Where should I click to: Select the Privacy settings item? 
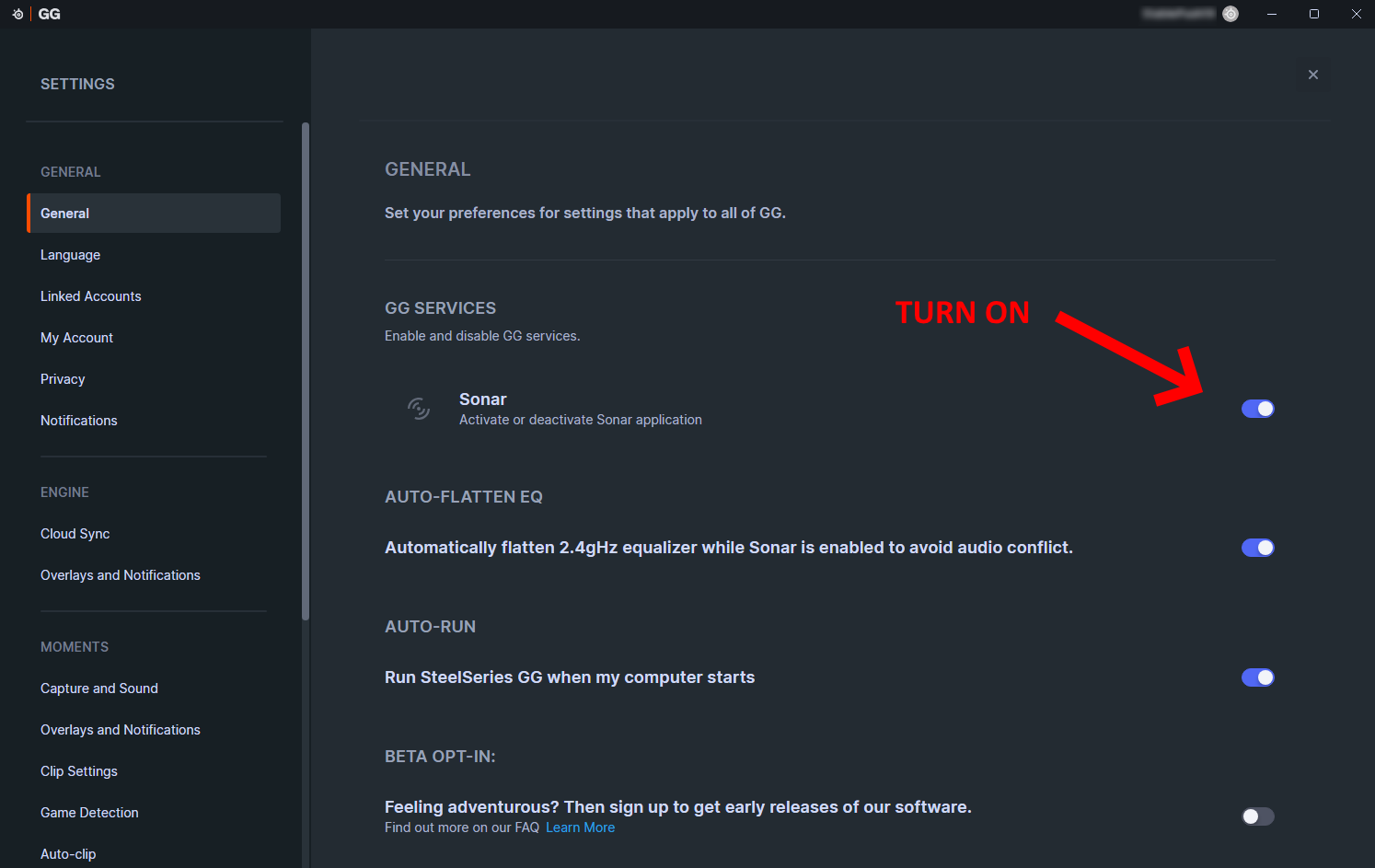click(x=63, y=379)
